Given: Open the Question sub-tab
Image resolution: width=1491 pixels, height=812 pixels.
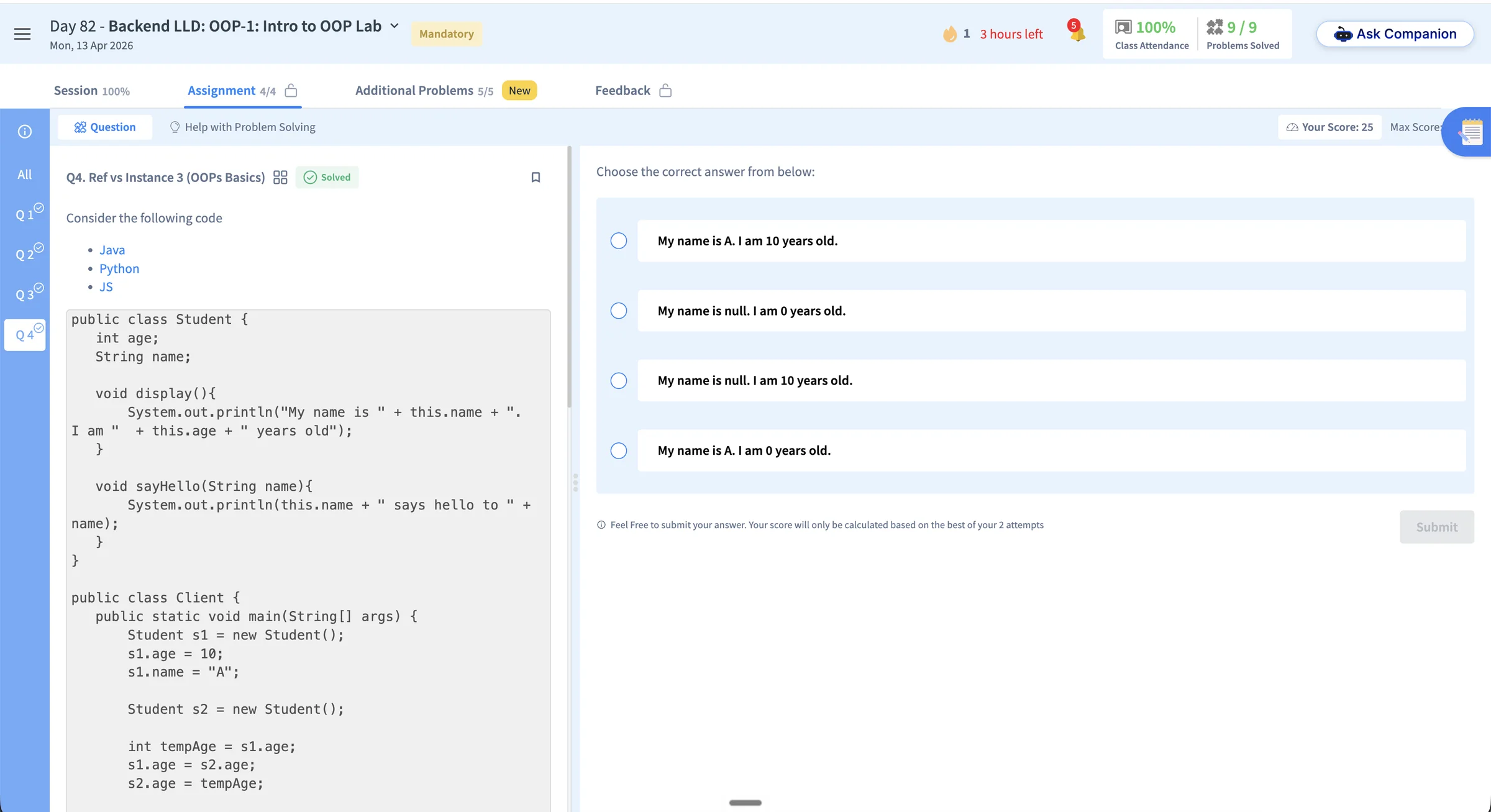Looking at the screenshot, I should pos(105,127).
